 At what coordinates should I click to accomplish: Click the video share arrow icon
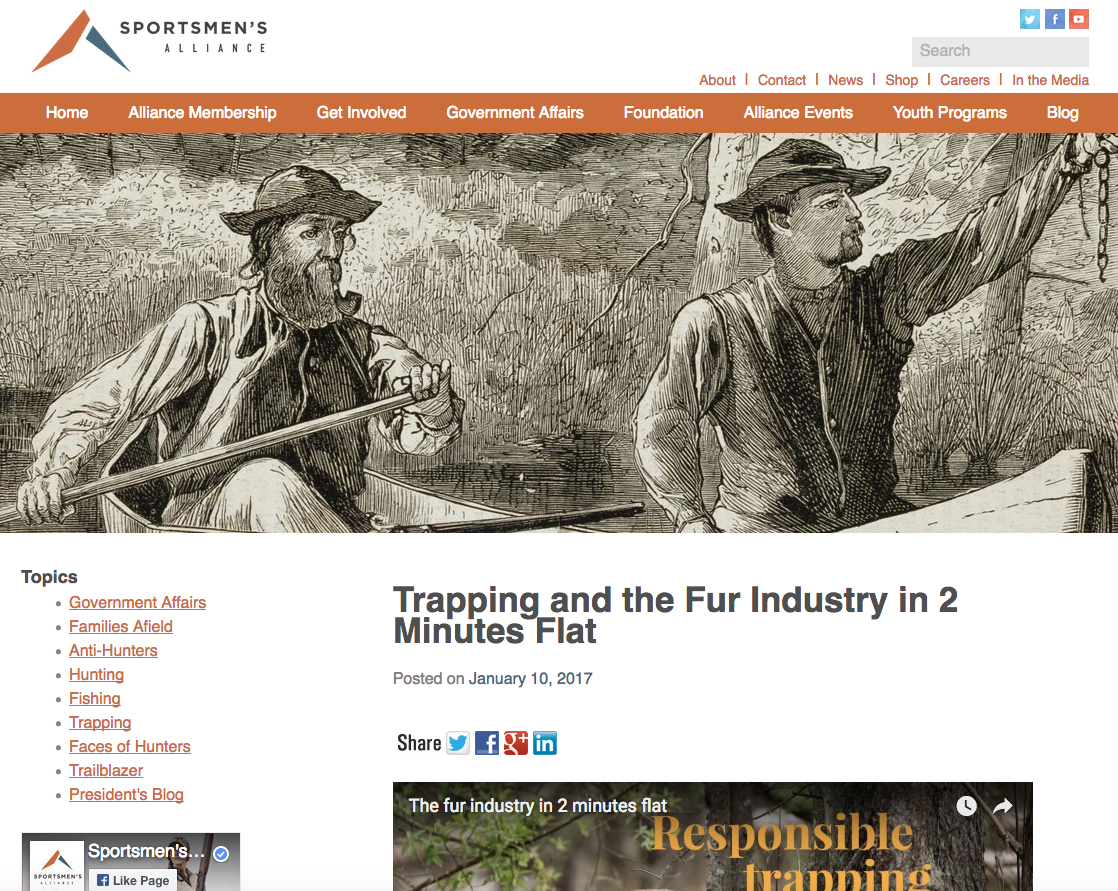coord(1002,806)
